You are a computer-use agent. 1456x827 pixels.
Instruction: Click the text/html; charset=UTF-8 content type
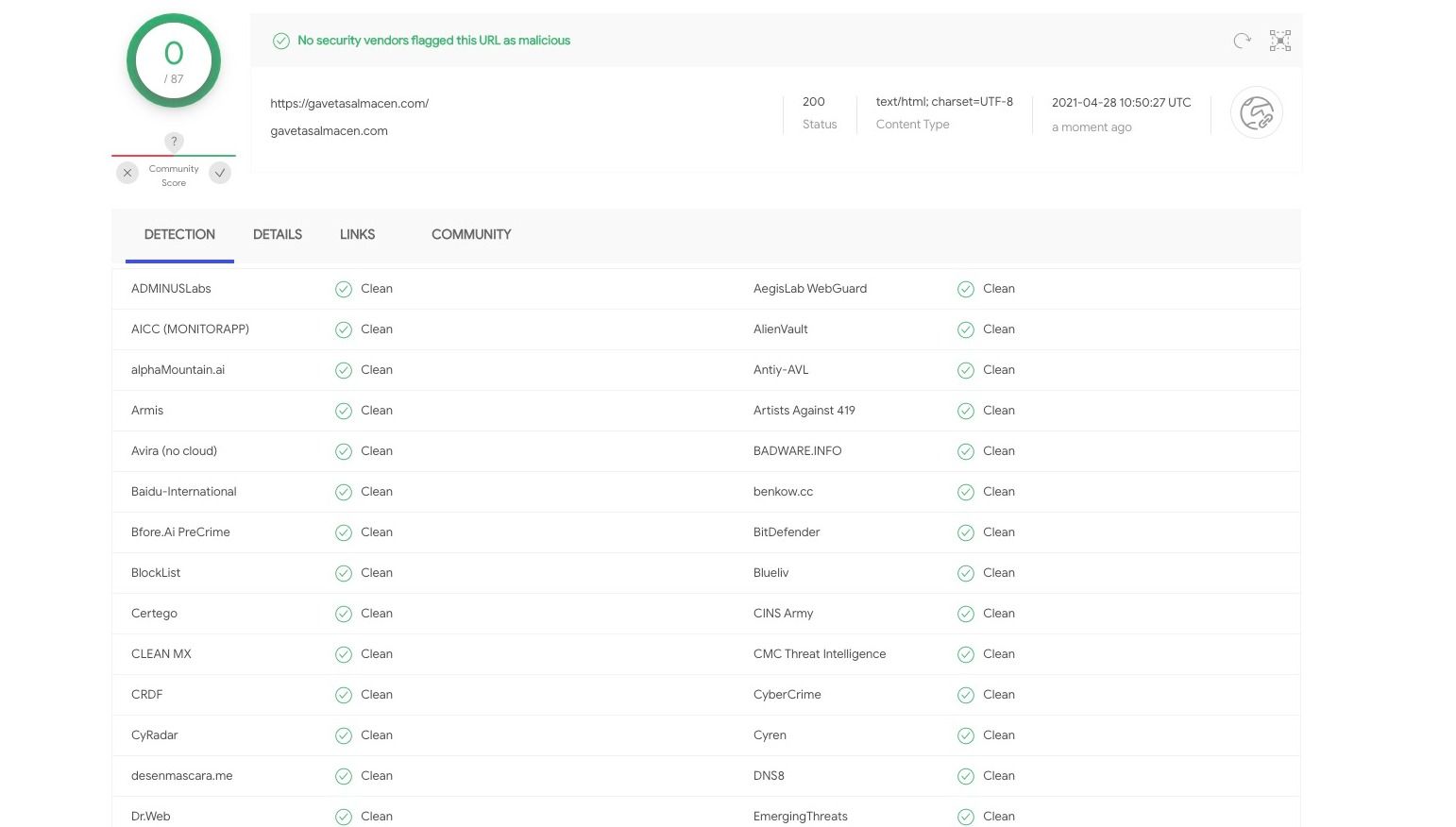944,102
